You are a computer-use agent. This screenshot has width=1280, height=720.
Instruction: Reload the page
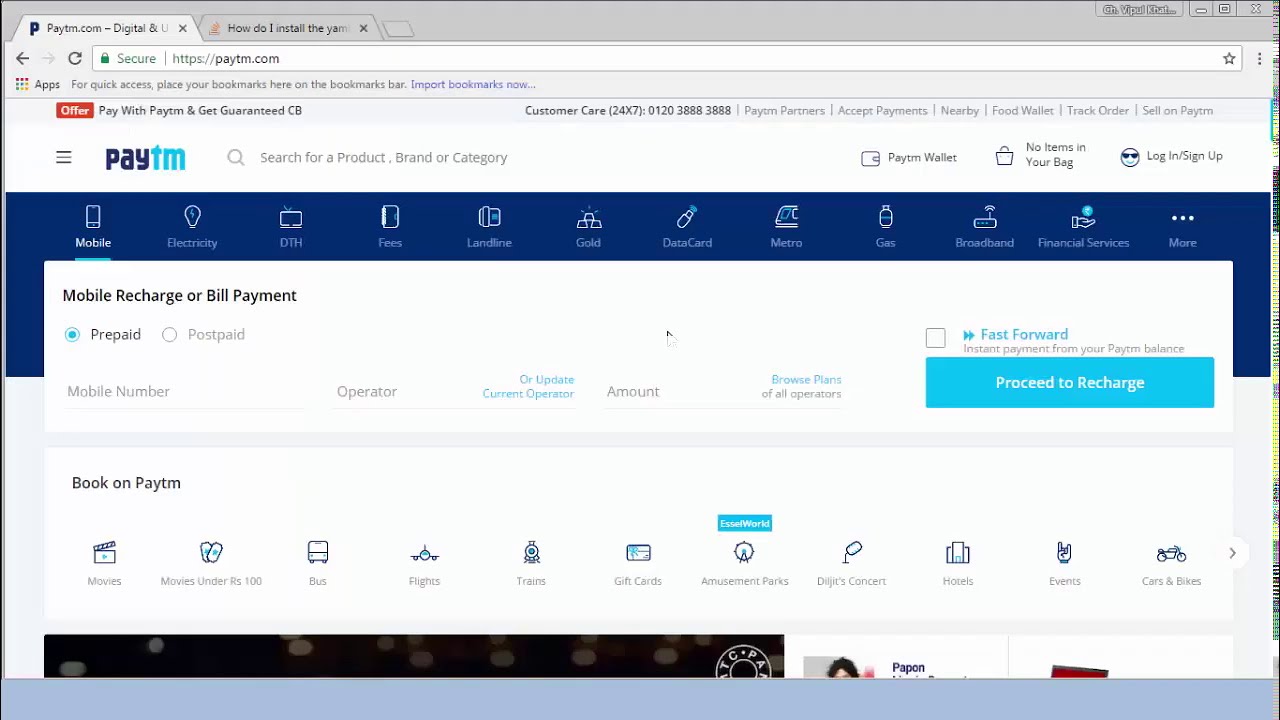click(75, 58)
